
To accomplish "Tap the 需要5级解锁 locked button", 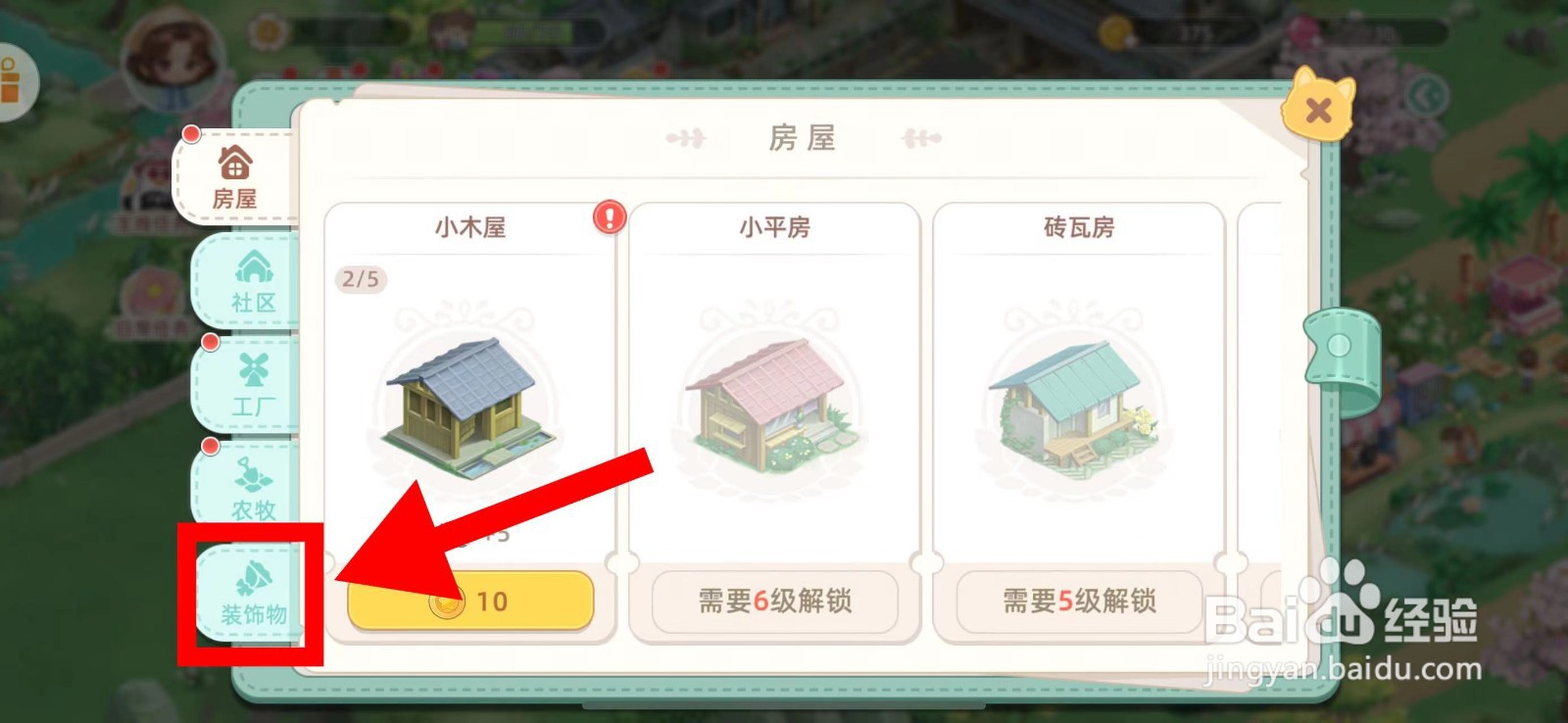I will pos(1079,601).
